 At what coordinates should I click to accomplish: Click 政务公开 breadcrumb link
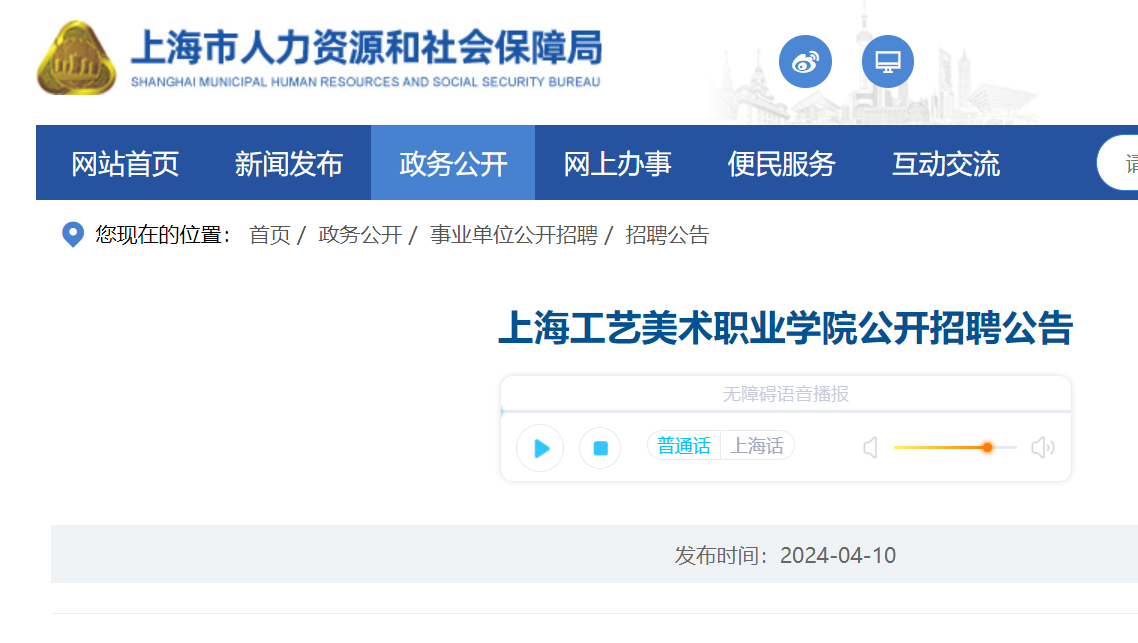[360, 235]
